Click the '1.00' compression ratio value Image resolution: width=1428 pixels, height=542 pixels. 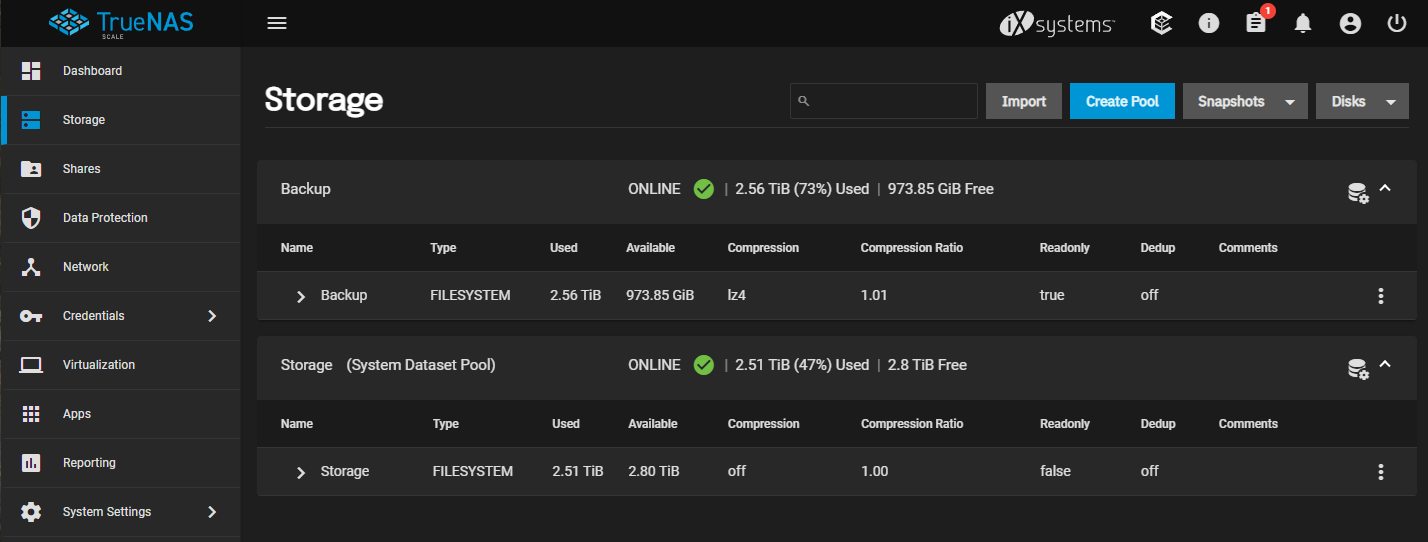coord(874,472)
